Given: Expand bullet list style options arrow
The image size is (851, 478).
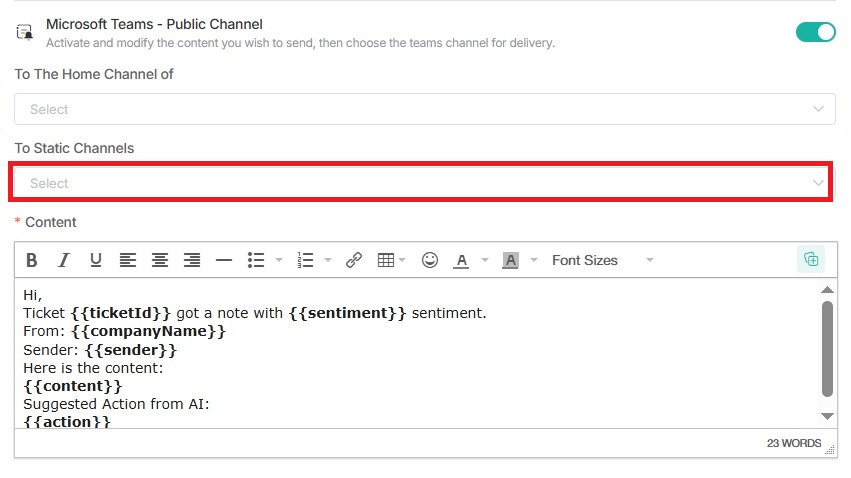Looking at the screenshot, I should [279, 260].
